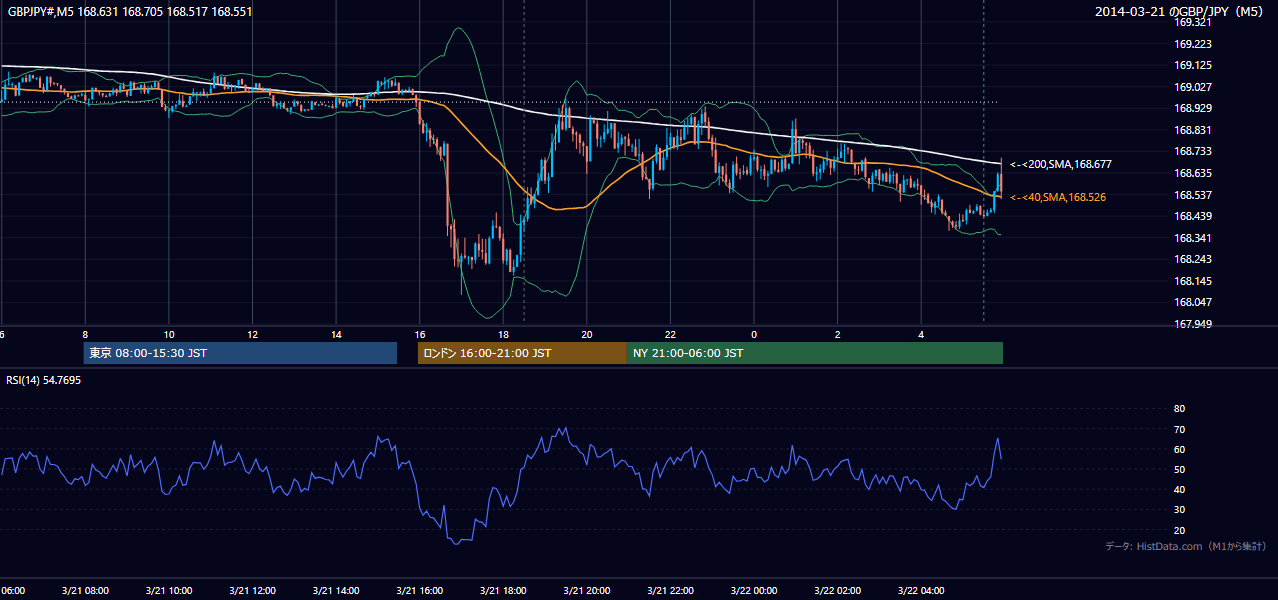Click the bottom date label 3/21 12:00
This screenshot has height=600, width=1278.
pyautogui.click(x=253, y=591)
